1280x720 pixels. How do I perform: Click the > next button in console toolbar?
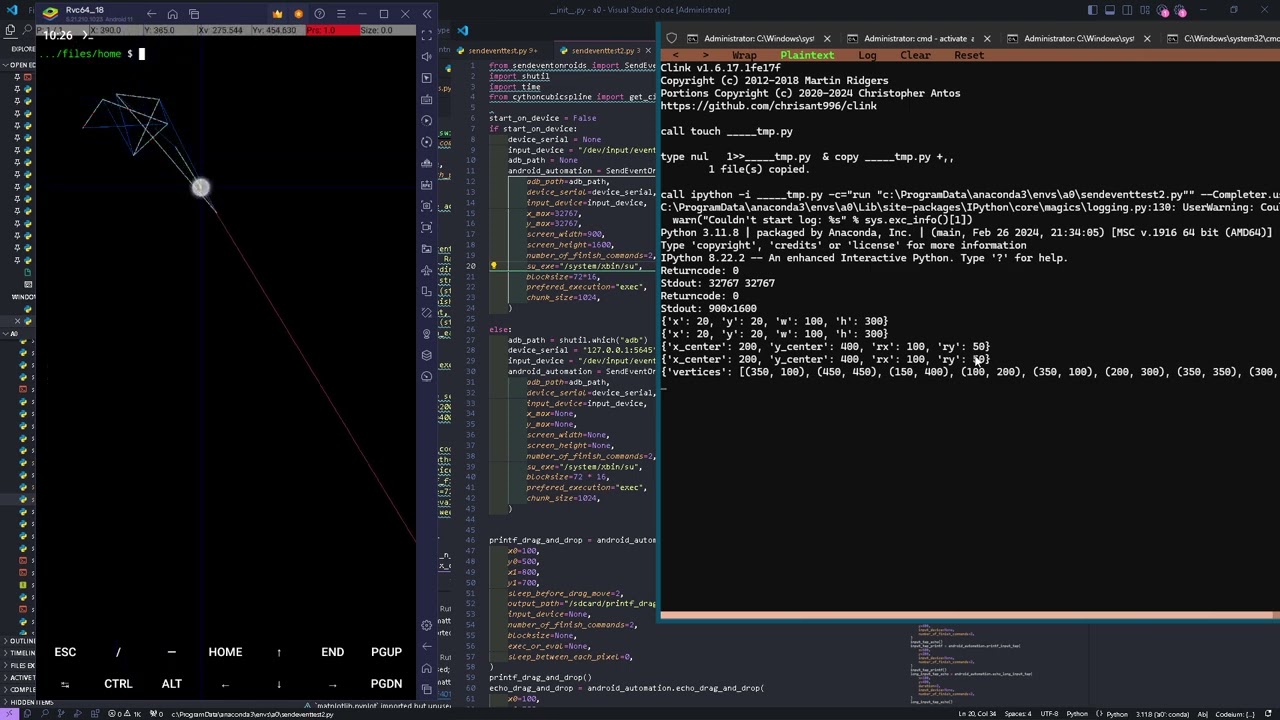[705, 56]
